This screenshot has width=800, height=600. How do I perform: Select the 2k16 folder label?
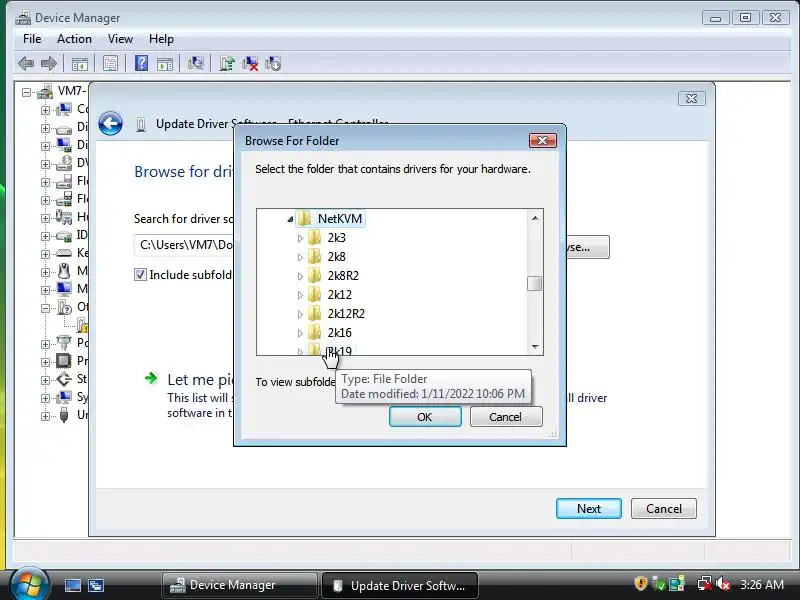click(x=339, y=332)
